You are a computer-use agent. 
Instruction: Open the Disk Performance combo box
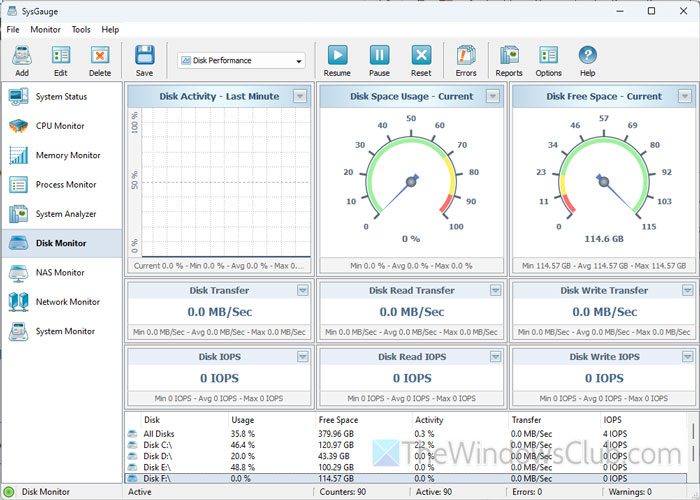tap(242, 61)
